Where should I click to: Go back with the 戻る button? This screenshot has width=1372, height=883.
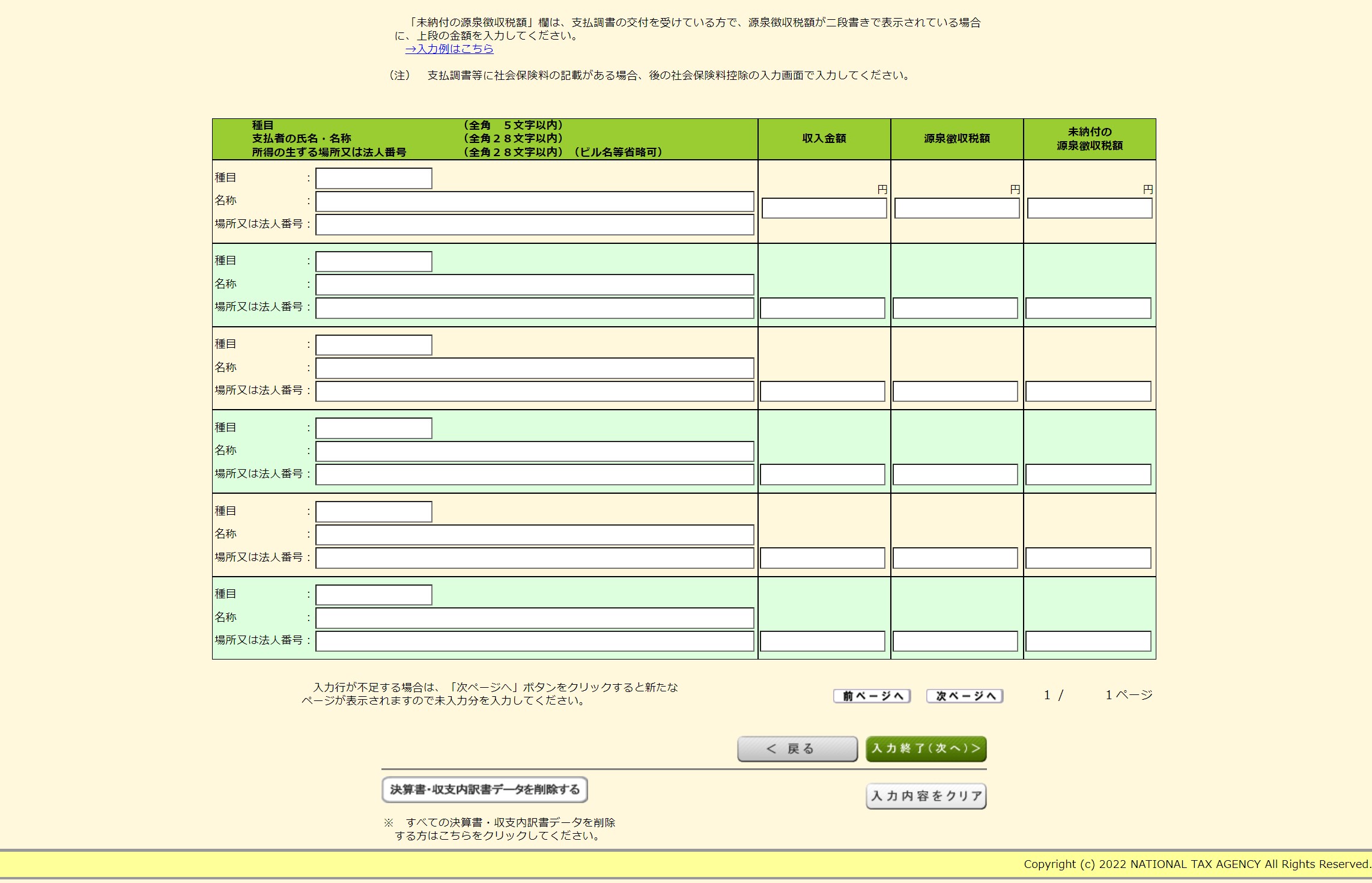797,748
